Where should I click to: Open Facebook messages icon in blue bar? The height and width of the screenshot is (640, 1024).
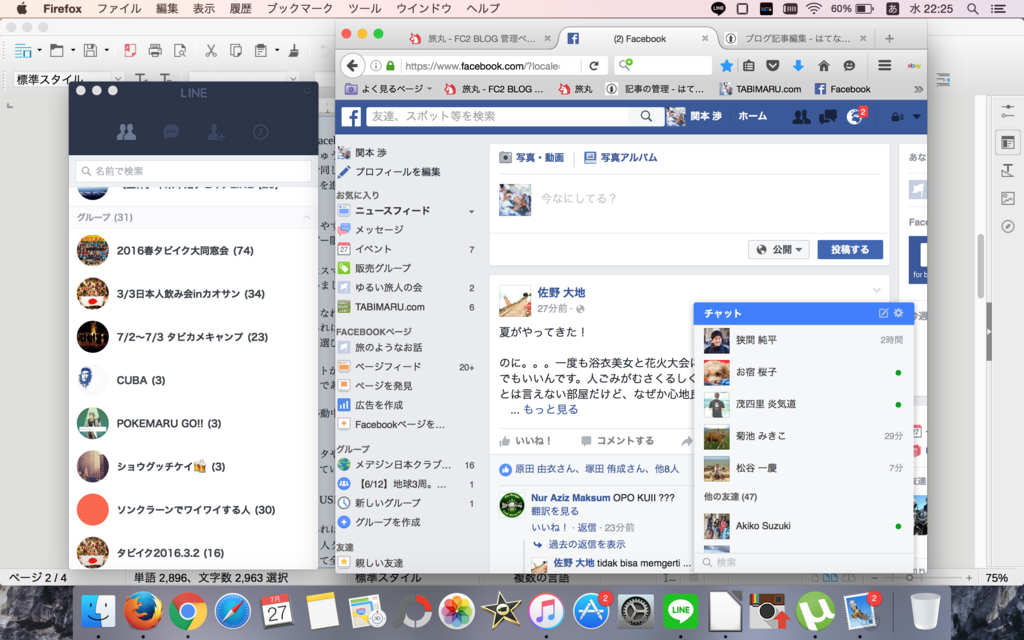[827, 117]
